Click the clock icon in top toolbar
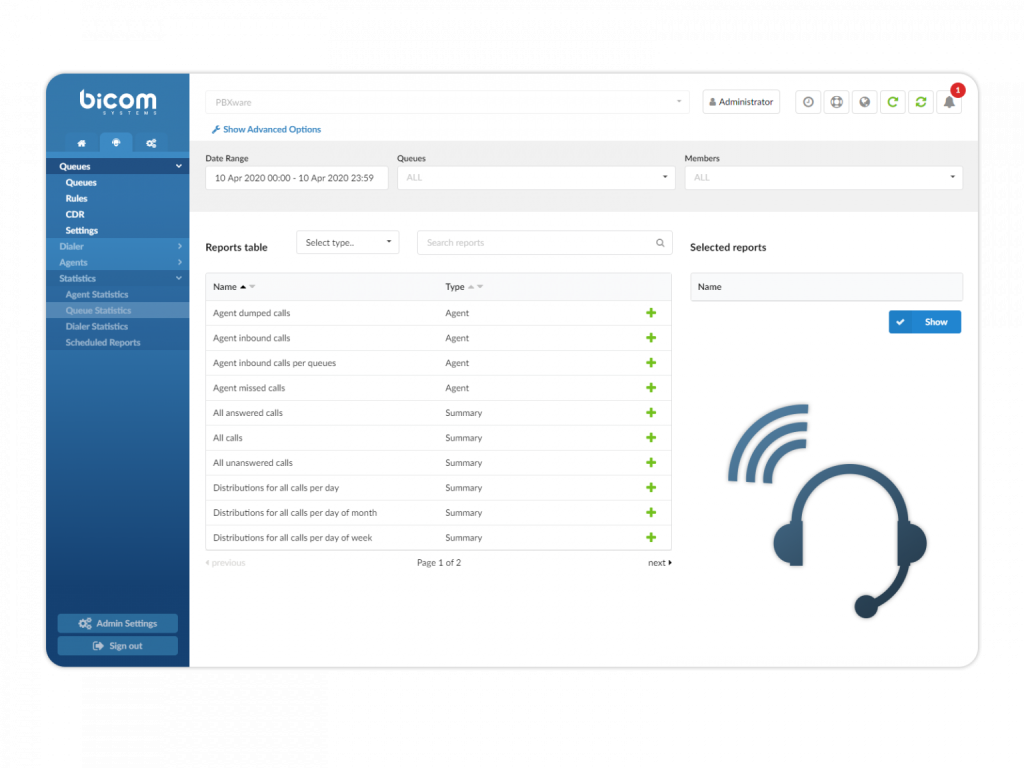 pyautogui.click(x=808, y=102)
